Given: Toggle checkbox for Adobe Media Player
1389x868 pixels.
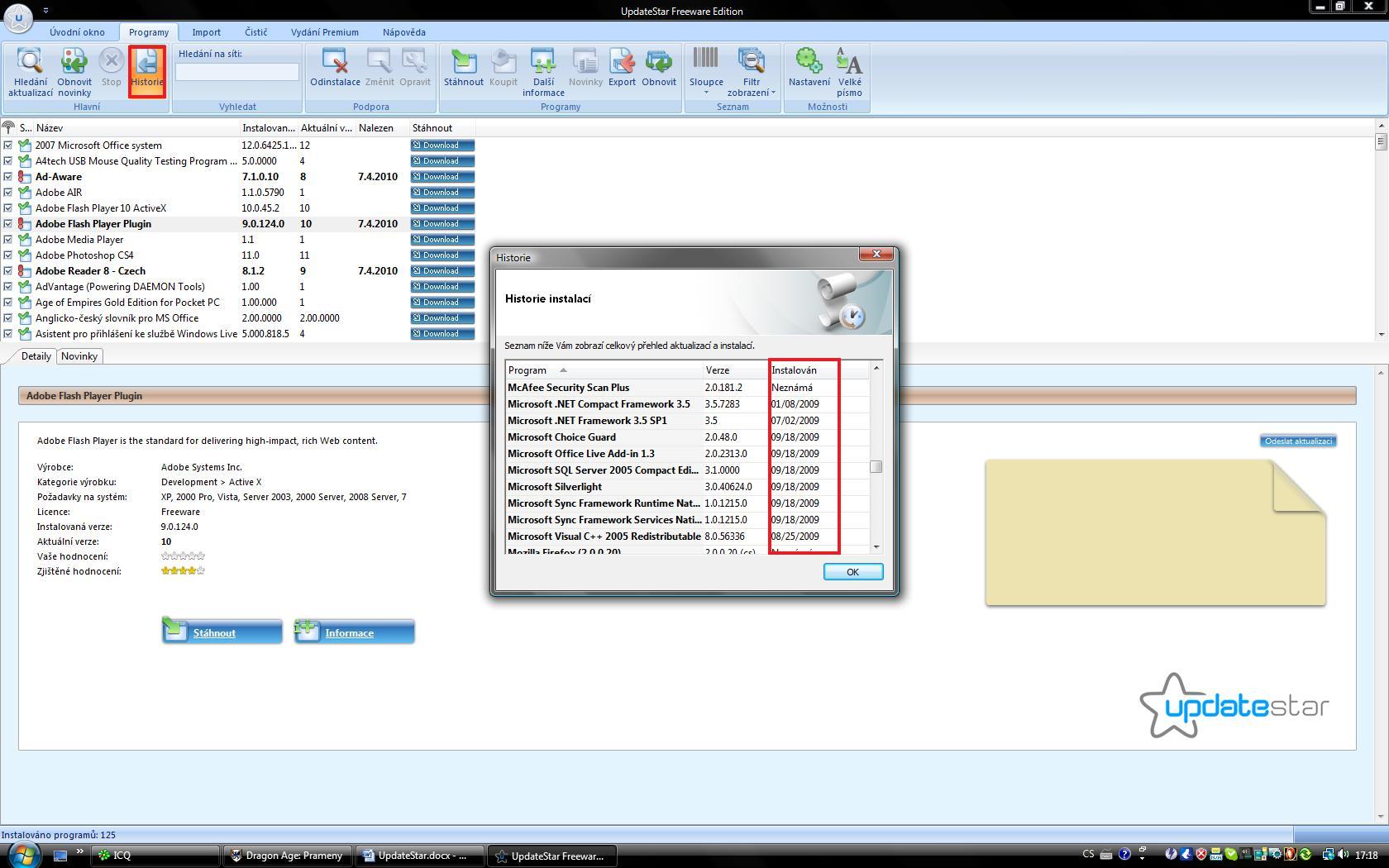Looking at the screenshot, I should pos(8,240).
